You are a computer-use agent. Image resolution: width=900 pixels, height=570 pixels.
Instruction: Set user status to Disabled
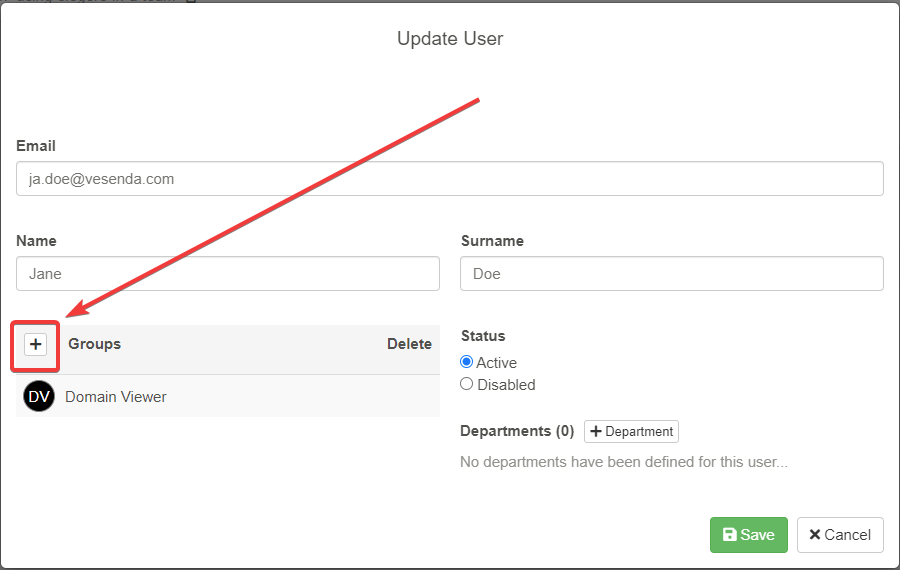tap(467, 385)
